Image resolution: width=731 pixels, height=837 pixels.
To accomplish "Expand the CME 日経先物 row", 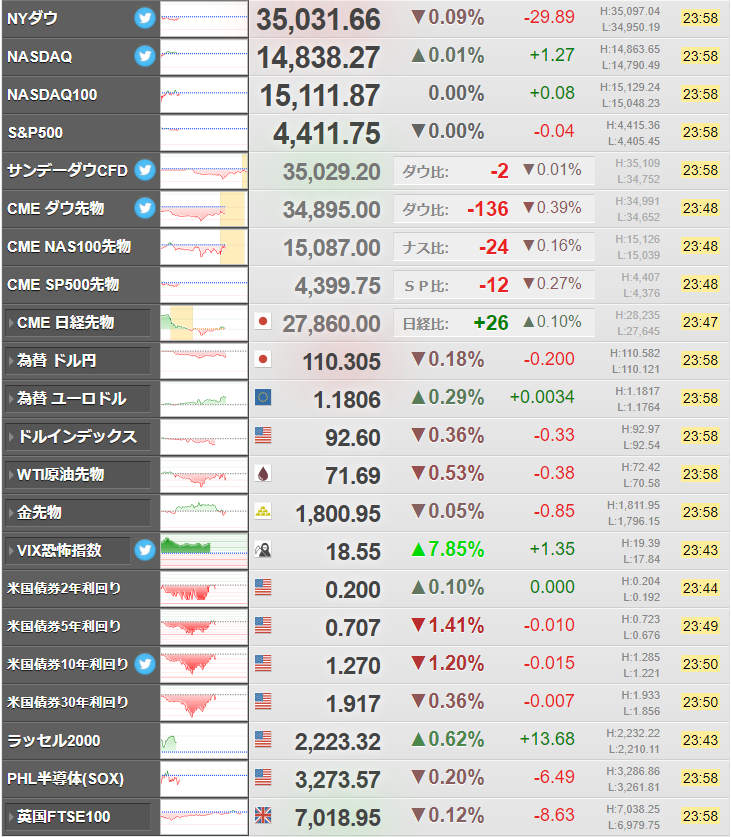I will pyautogui.click(x=77, y=323).
